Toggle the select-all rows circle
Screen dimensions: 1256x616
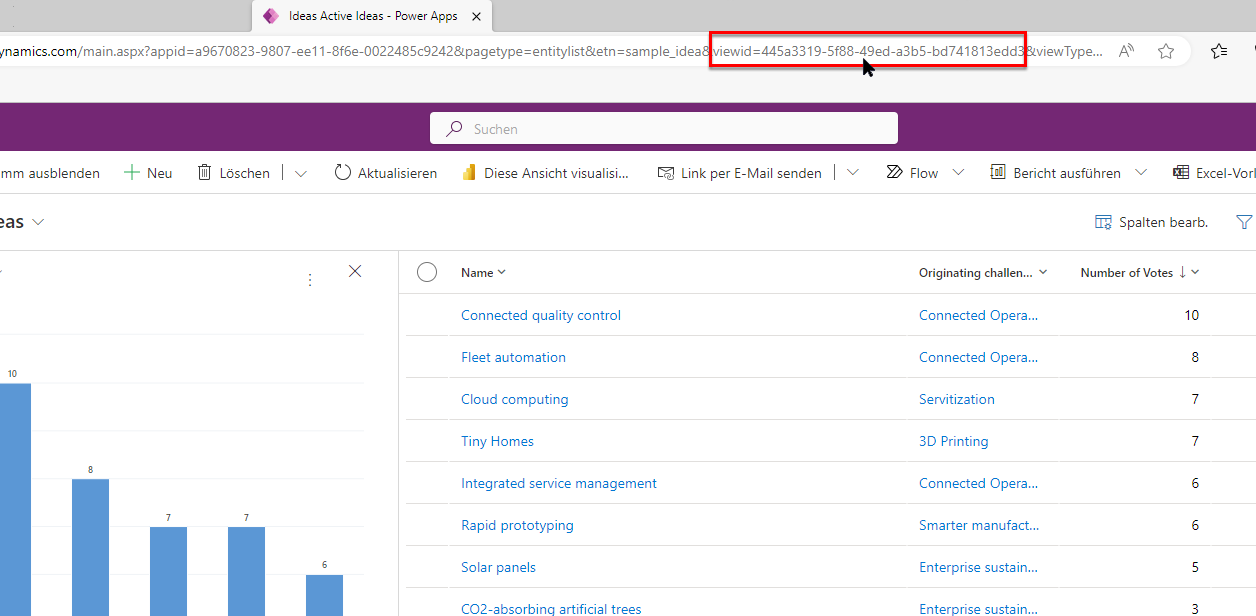[427, 272]
